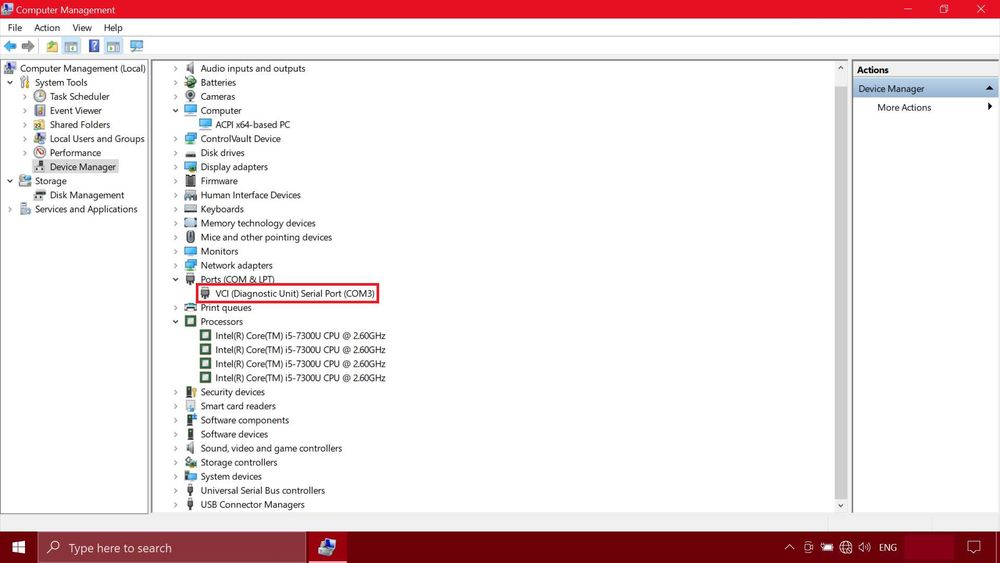This screenshot has width=1000, height=563.
Task: Select ACPI x64-based PC entry
Action: 253,124
